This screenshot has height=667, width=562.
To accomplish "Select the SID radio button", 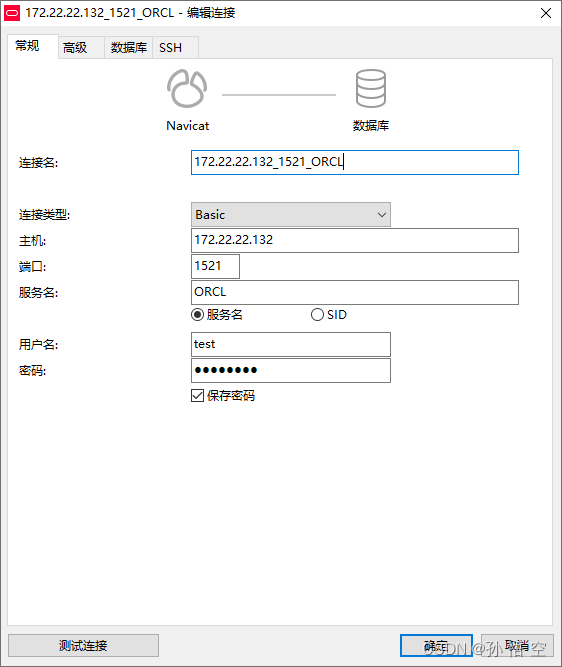I will tap(317, 315).
